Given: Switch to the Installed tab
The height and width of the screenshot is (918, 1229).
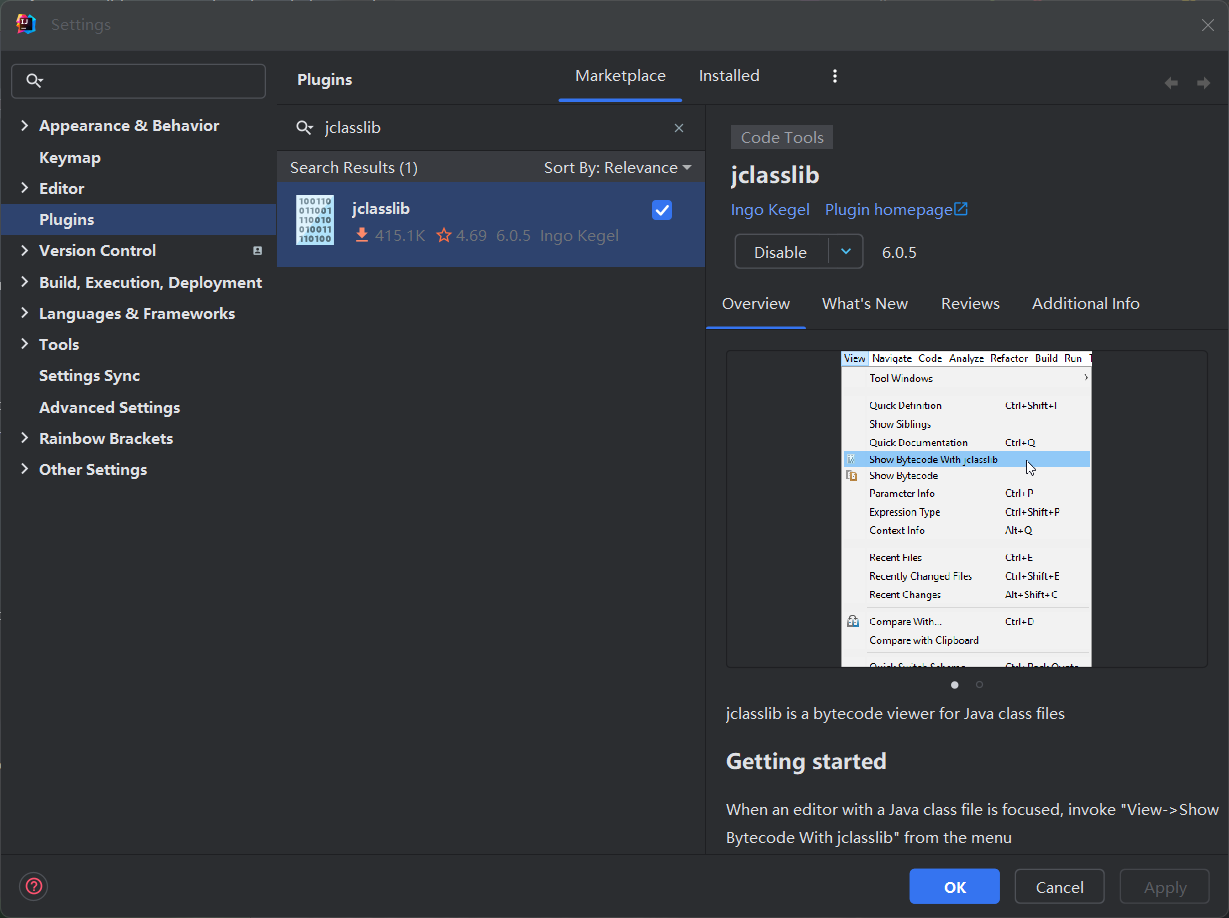Looking at the screenshot, I should pos(729,76).
